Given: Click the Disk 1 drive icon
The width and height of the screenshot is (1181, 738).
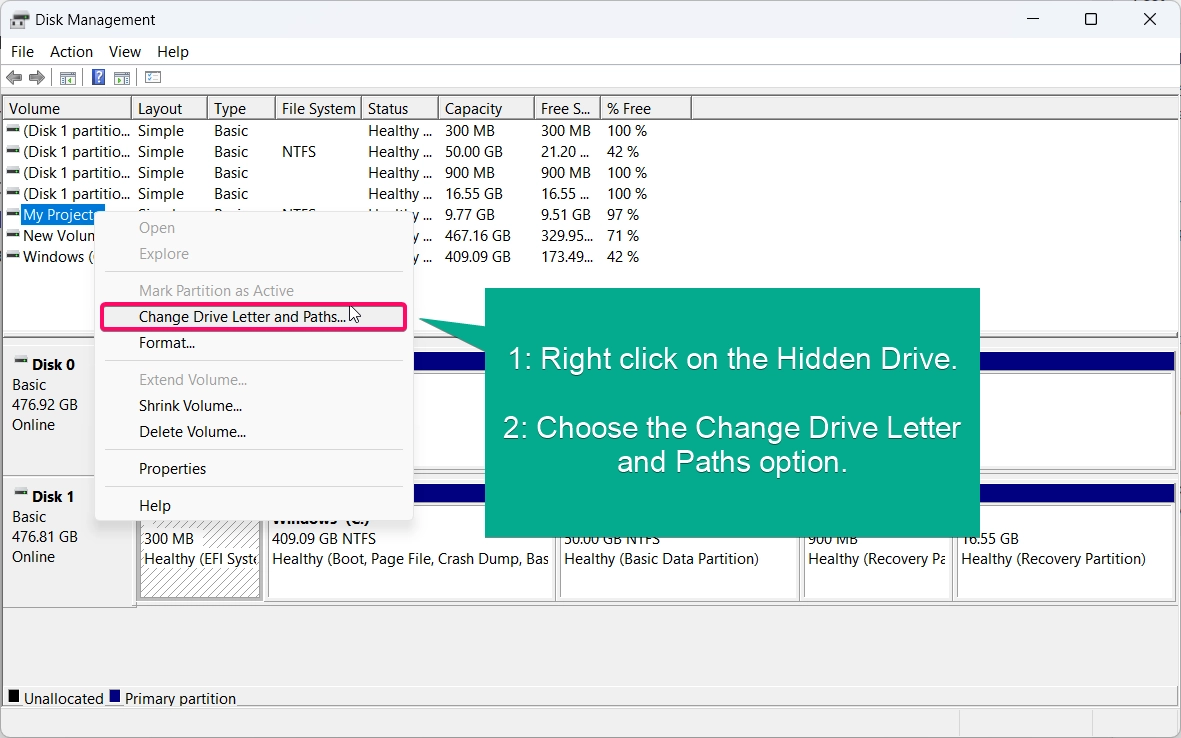Looking at the screenshot, I should [x=21, y=494].
